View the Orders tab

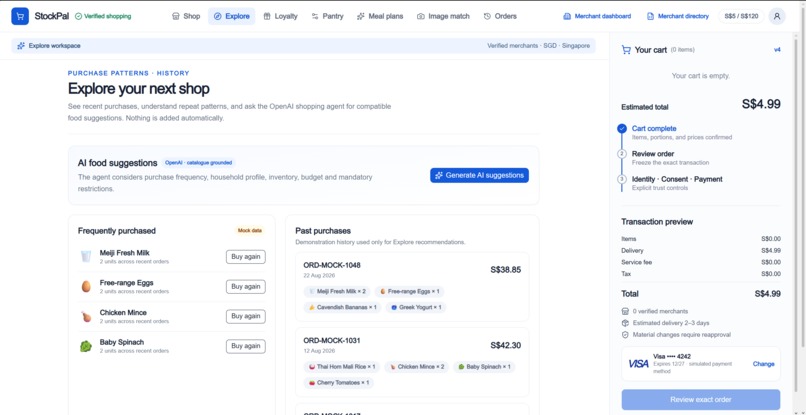(x=500, y=16)
